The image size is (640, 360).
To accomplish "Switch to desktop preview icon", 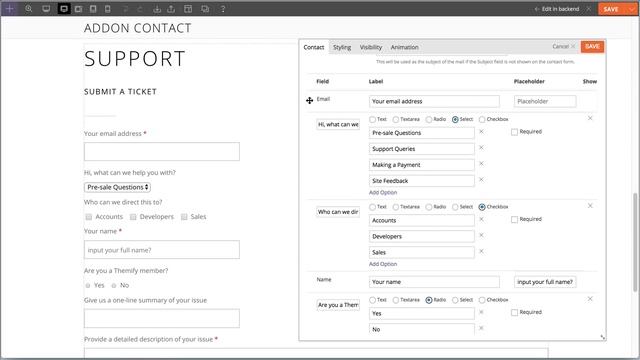I will 46,9.
